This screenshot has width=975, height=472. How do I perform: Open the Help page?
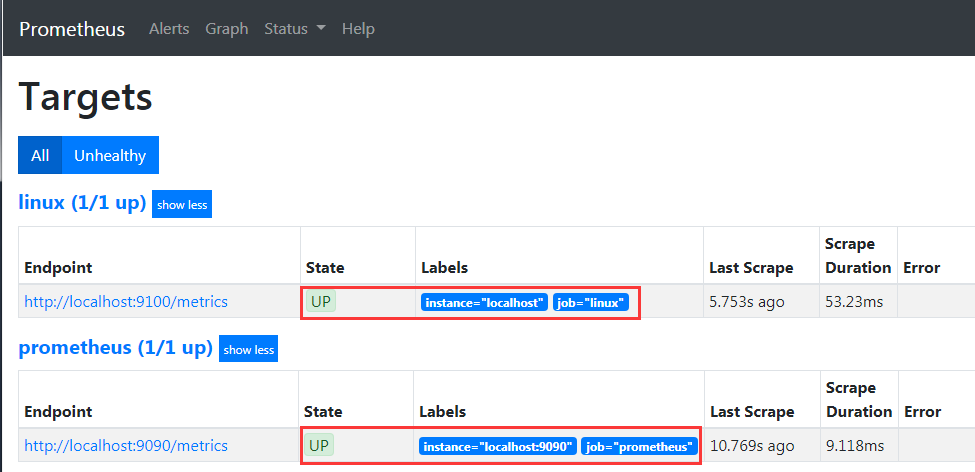[358, 29]
